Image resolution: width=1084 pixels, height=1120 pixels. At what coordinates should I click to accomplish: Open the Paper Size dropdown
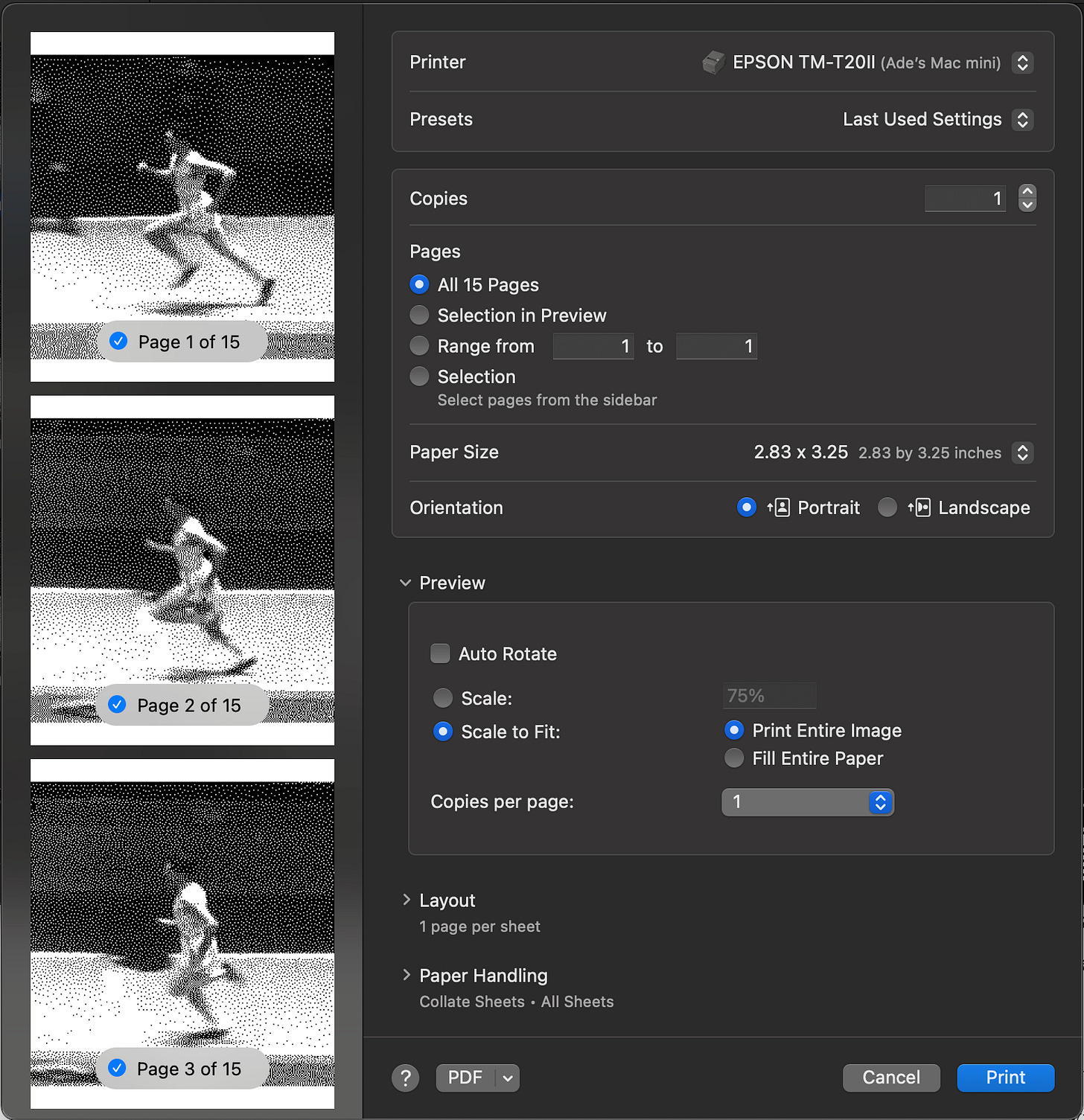1023,452
